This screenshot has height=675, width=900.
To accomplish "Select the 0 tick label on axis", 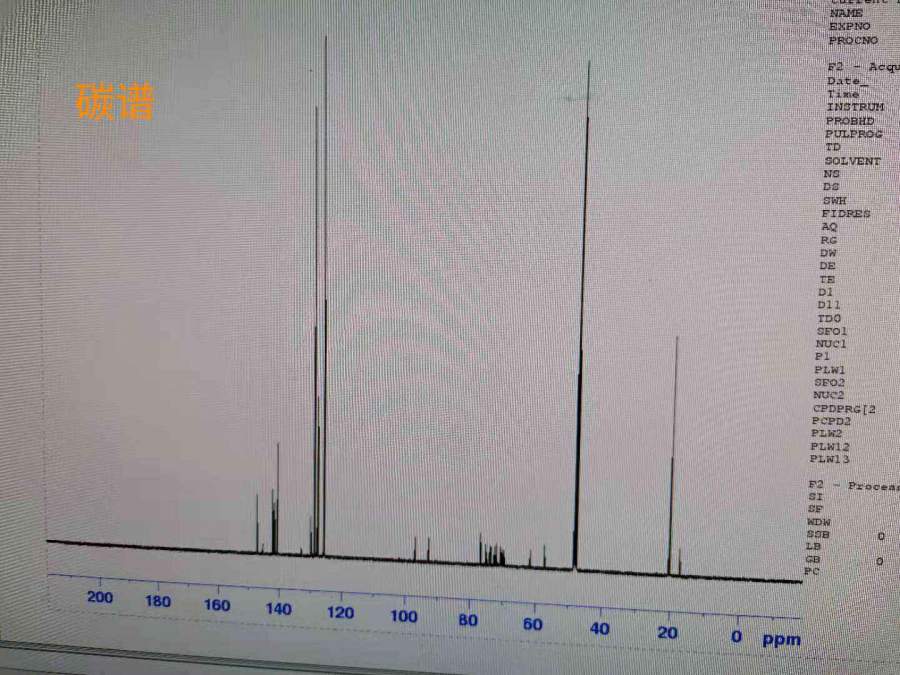I will point(736,637).
